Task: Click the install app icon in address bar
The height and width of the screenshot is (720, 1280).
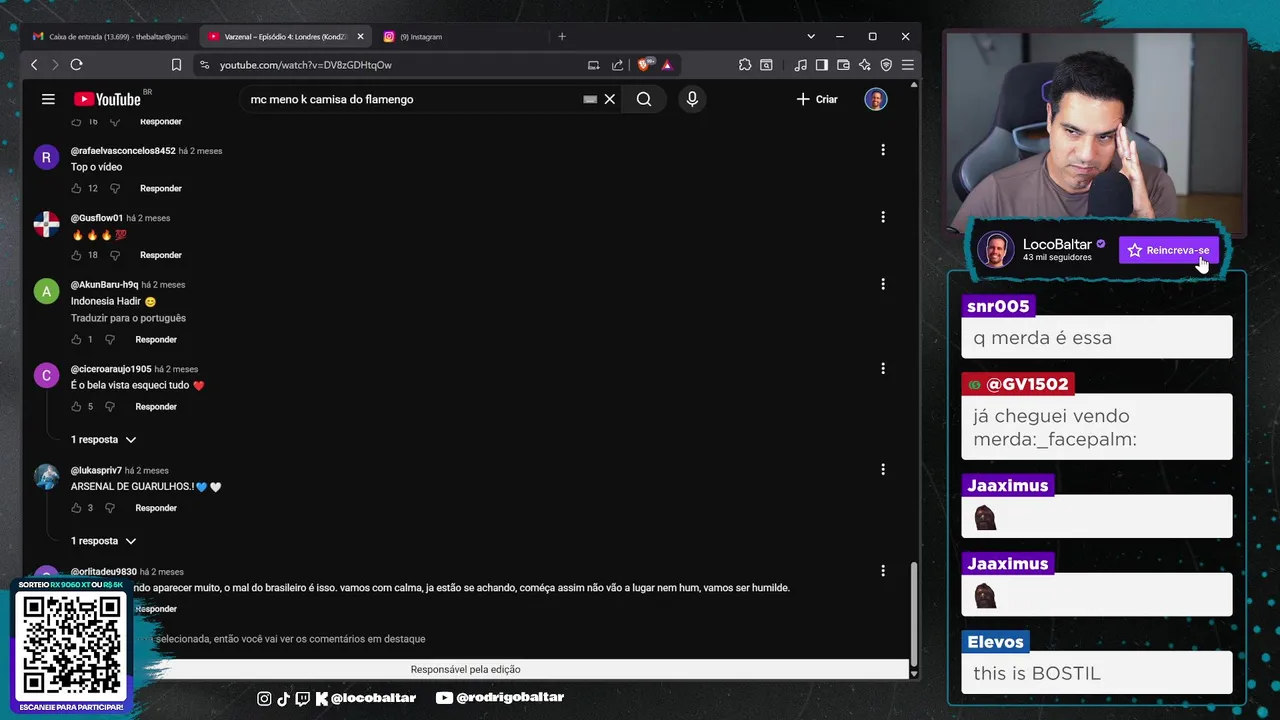Action: 594,65
